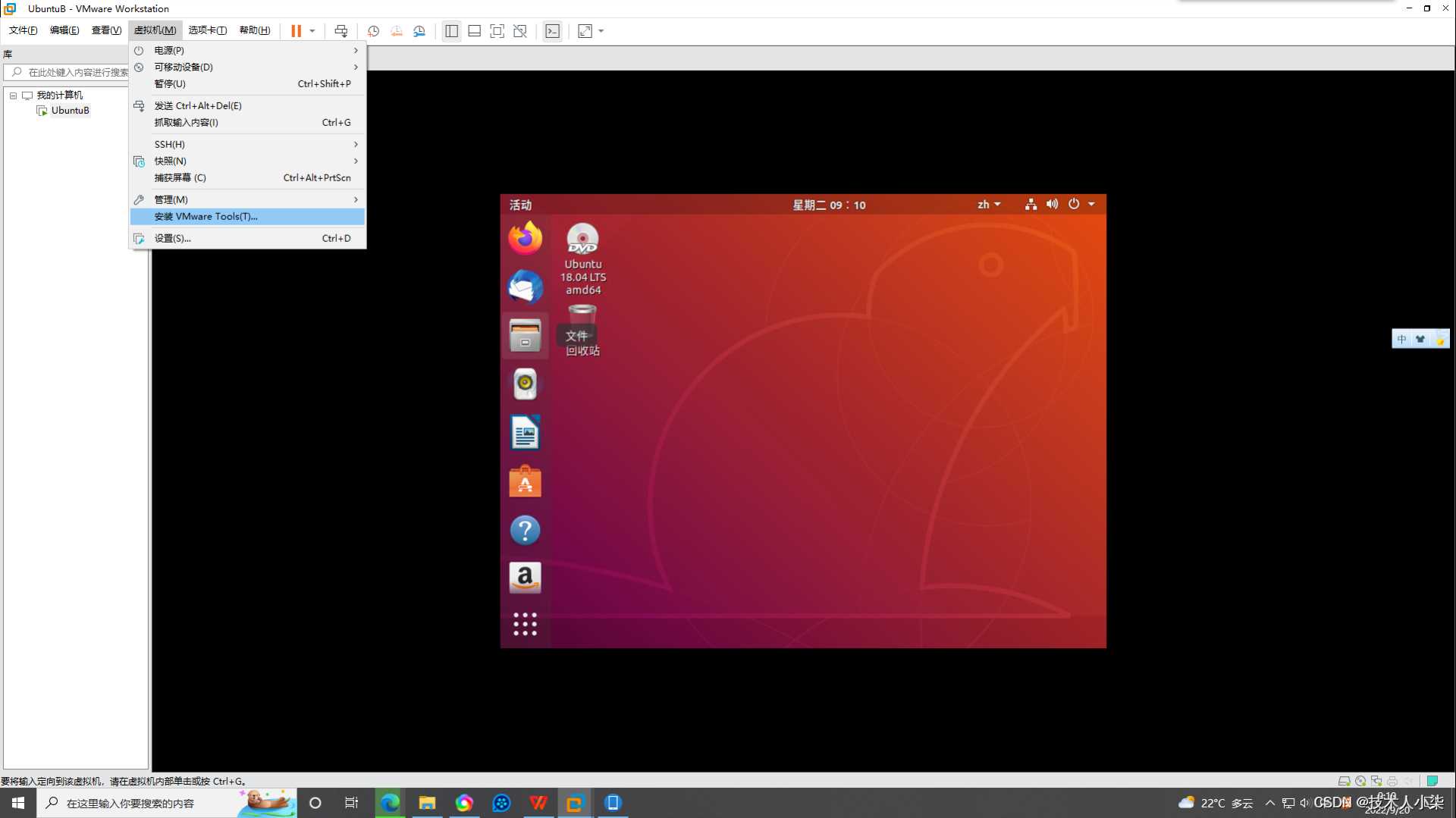Viewport: 1456px width, 818px height.
Task: Open Microsoft Edge from taskbar
Action: pos(390,803)
